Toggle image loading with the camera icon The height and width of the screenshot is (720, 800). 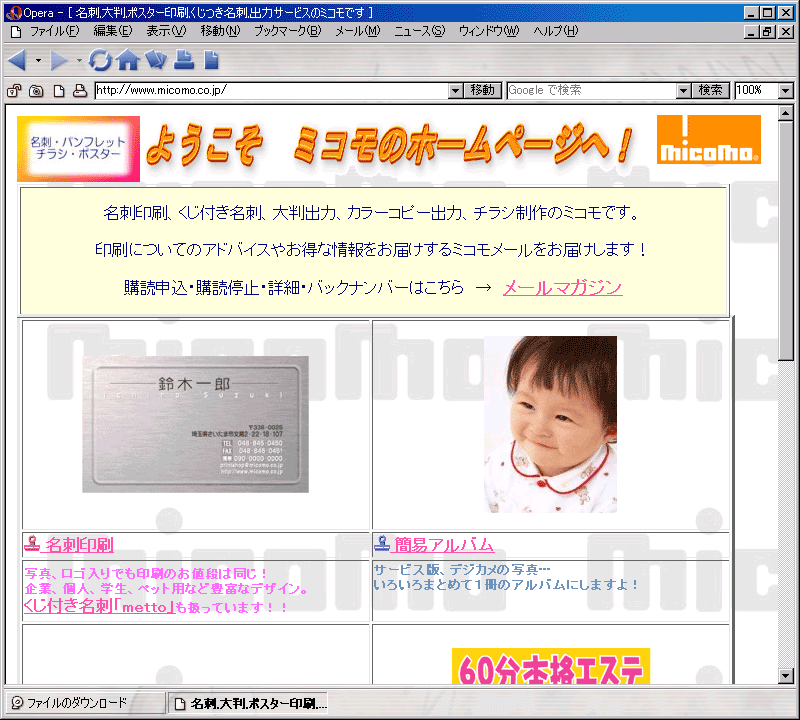point(36,91)
